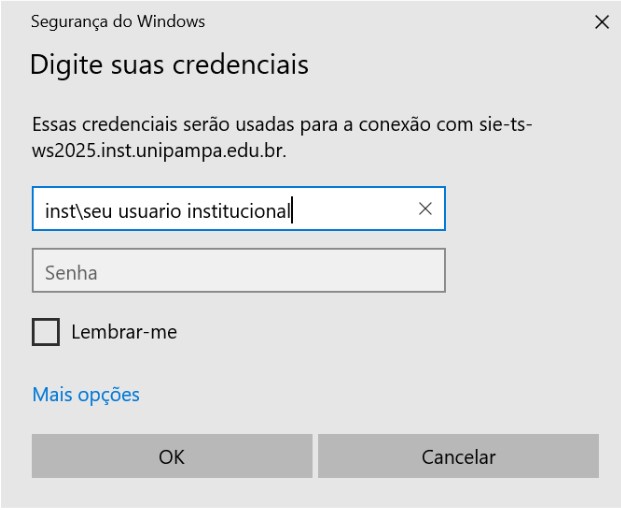Click the Digite suas credenciais heading
621x510 pixels.
[170, 66]
